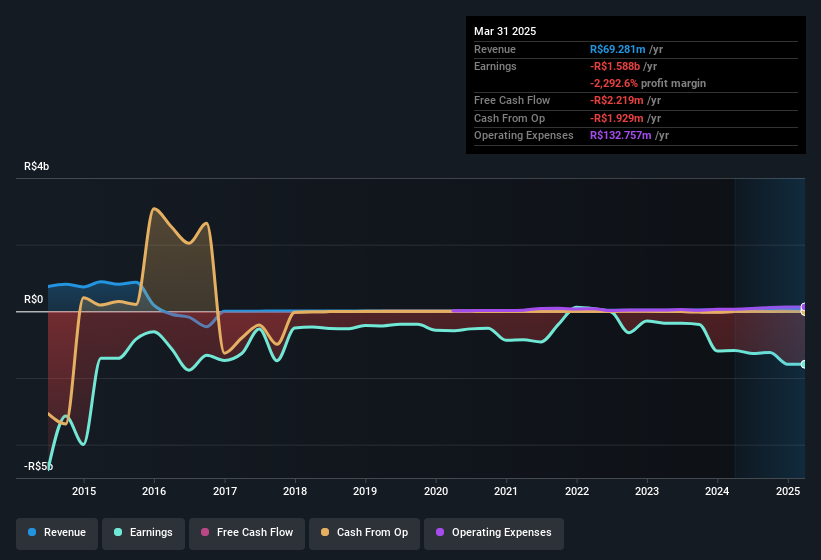Click the Mar 31 2025 tooltip header
The image size is (821, 560).
click(505, 31)
